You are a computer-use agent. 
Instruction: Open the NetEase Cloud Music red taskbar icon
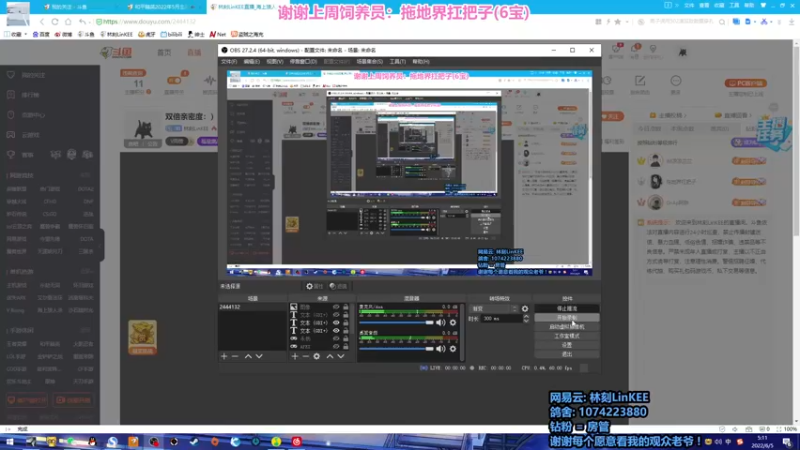296,442
